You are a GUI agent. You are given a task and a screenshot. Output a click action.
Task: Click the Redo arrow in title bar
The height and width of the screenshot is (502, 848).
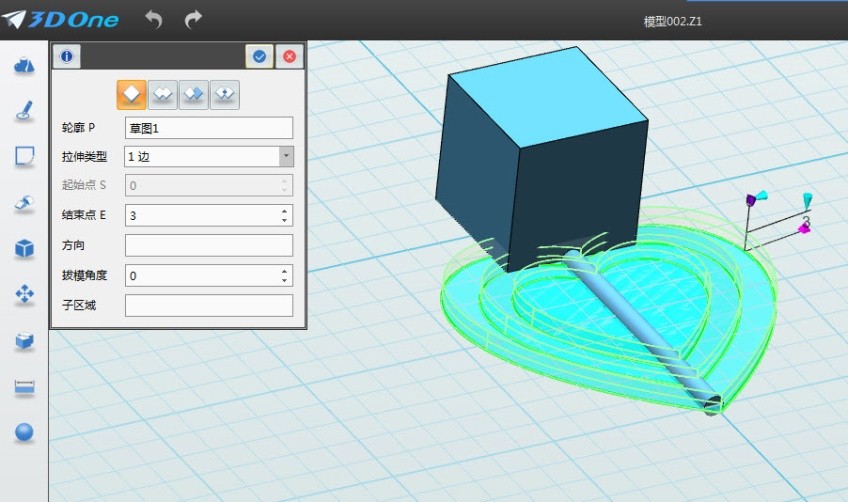(193, 19)
